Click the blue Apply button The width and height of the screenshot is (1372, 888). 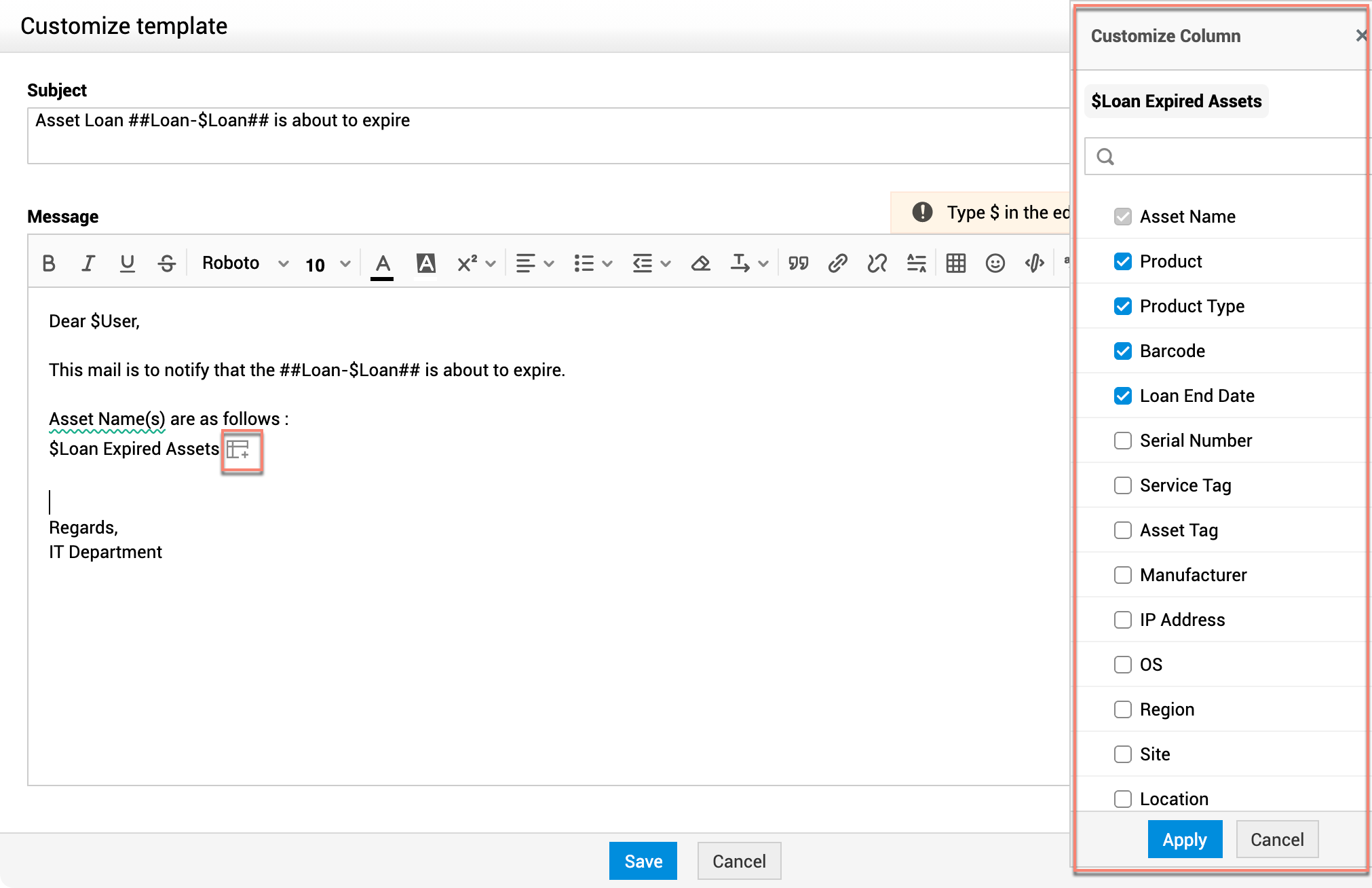[x=1185, y=840]
